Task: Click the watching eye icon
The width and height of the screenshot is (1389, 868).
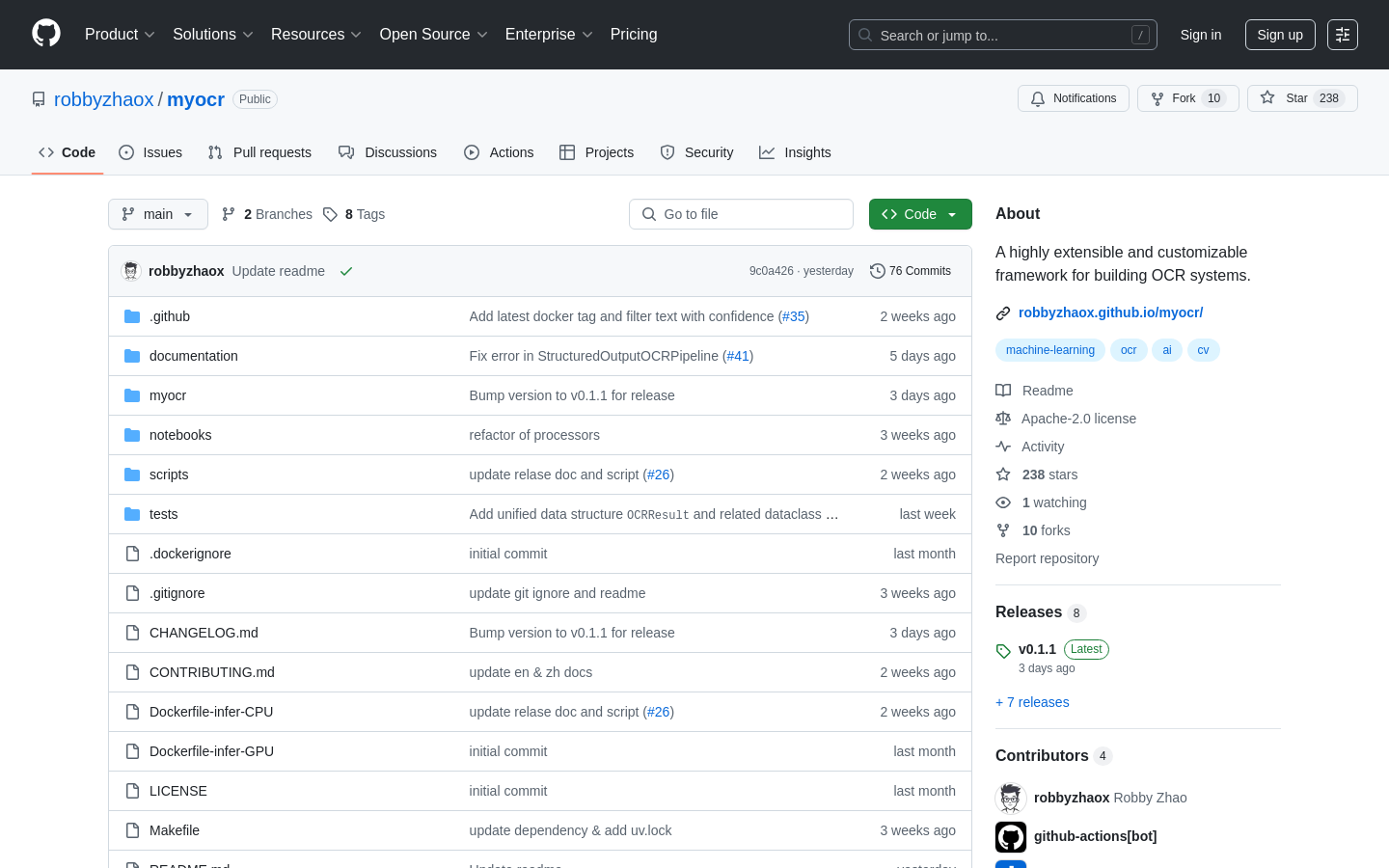Action: pos(1003,502)
